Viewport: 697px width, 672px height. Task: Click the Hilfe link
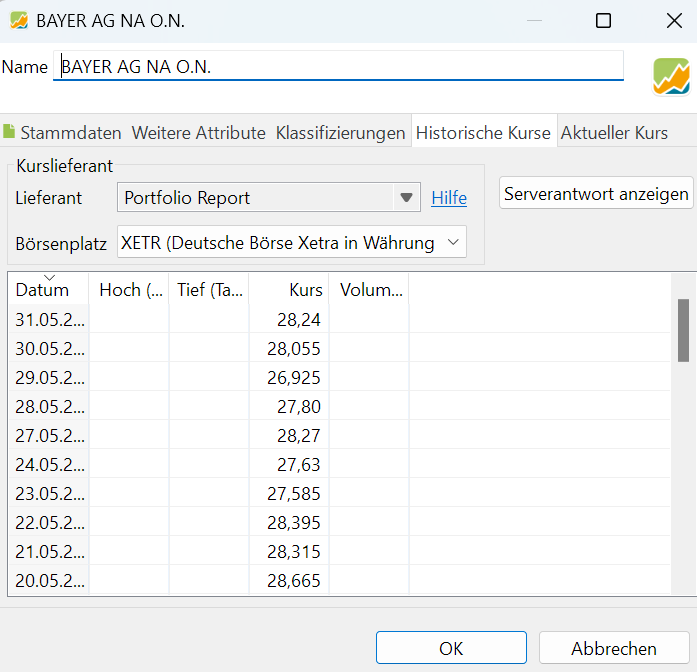pyautogui.click(x=449, y=198)
